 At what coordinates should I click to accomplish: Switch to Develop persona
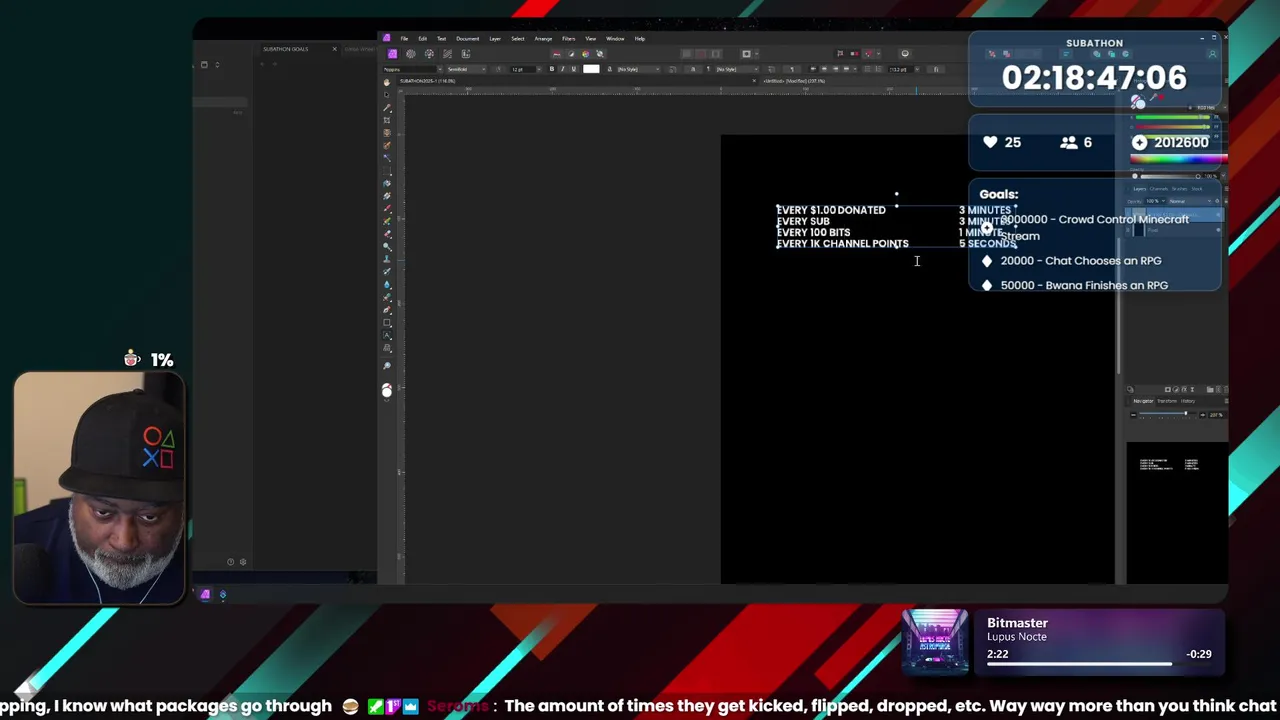click(429, 54)
